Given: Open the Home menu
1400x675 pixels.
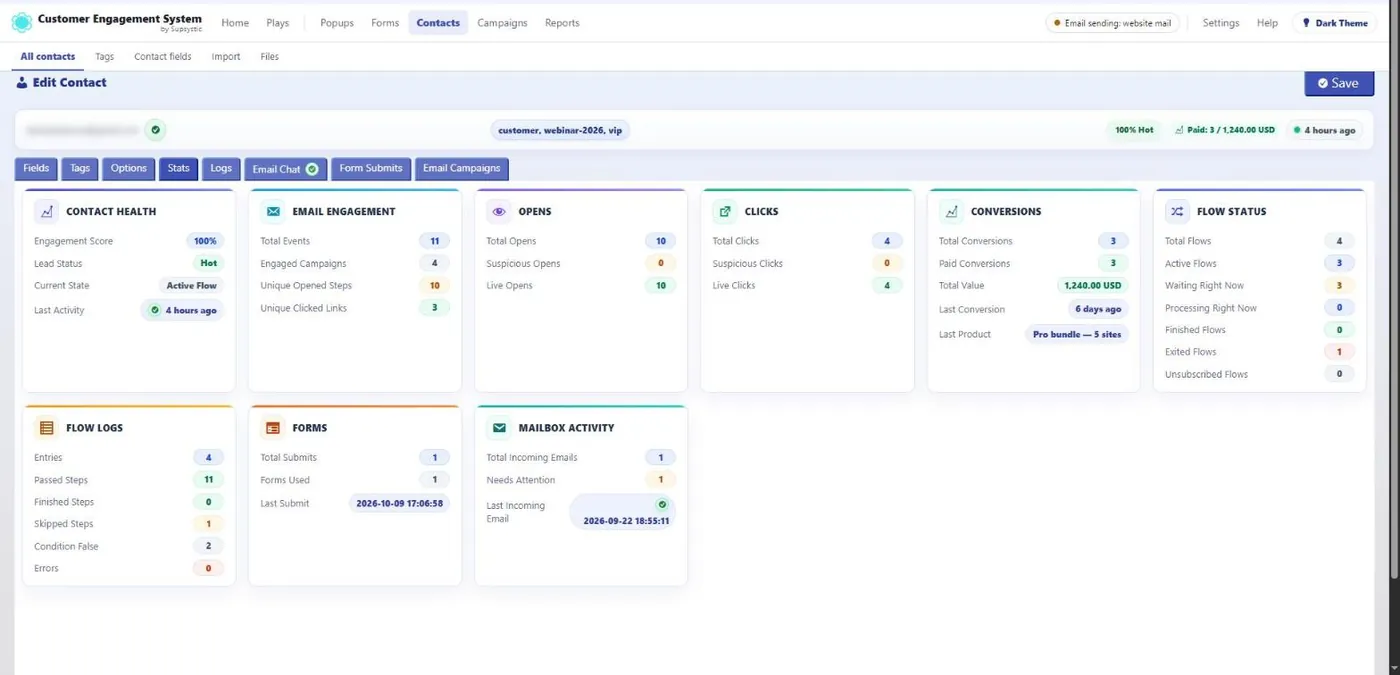Looking at the screenshot, I should [x=235, y=23].
